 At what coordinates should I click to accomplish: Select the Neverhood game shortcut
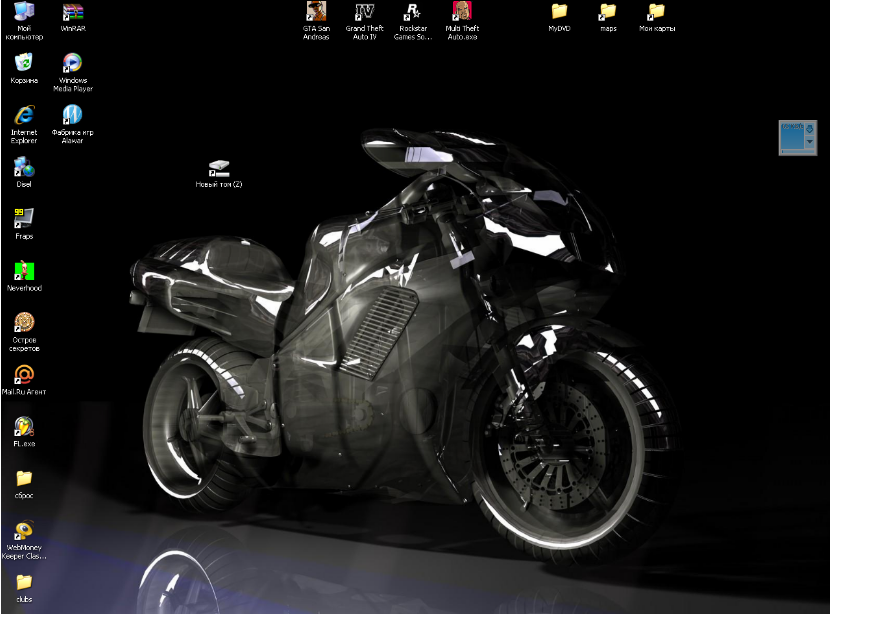click(24, 270)
